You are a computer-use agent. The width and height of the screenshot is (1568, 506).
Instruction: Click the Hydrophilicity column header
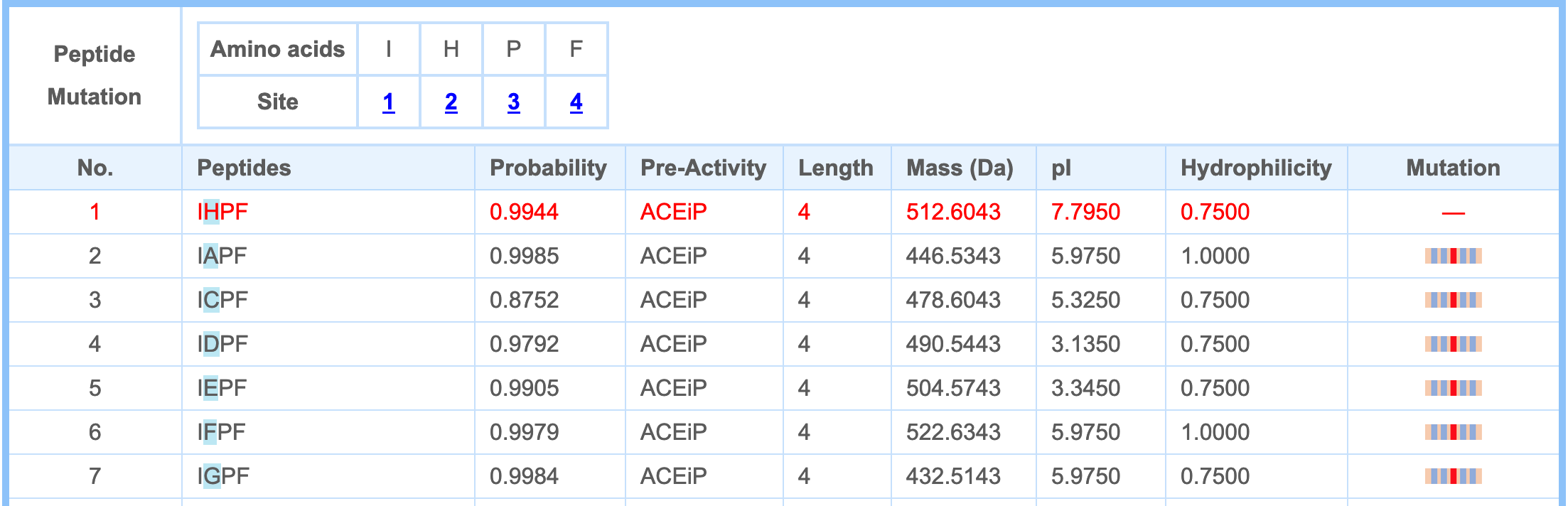pyautogui.click(x=1256, y=168)
